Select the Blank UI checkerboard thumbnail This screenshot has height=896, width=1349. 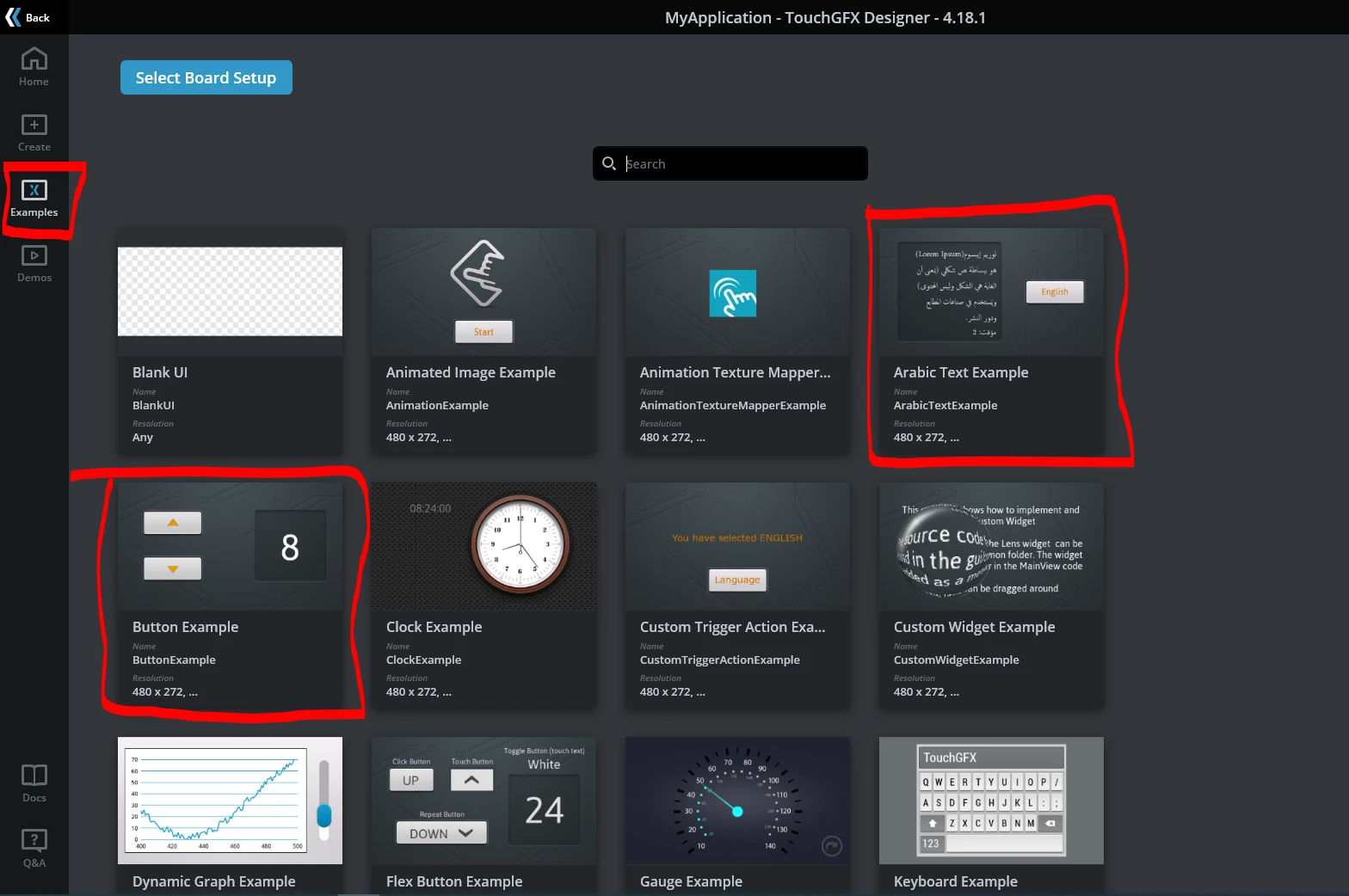[230, 292]
